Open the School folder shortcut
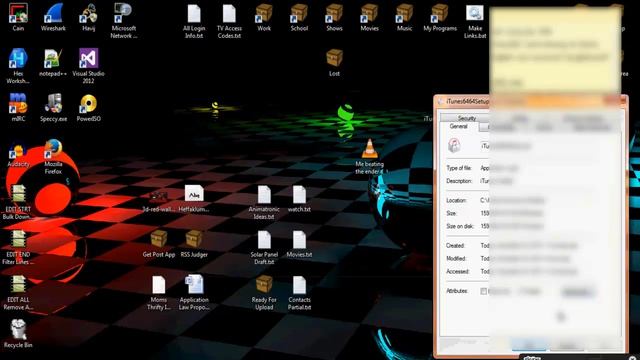This screenshot has height=360, width=640. 299,17
